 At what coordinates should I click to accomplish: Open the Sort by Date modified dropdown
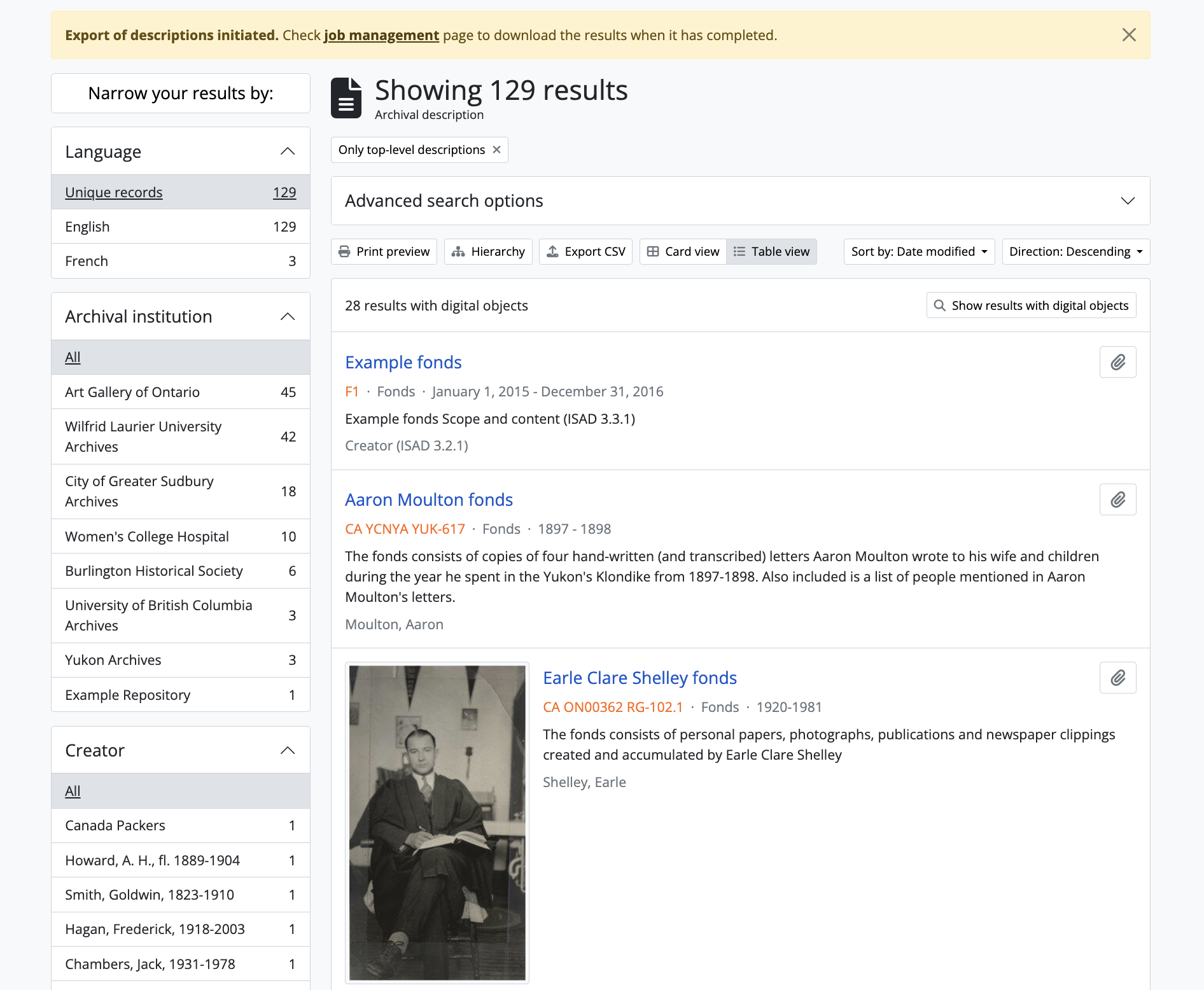(x=918, y=251)
